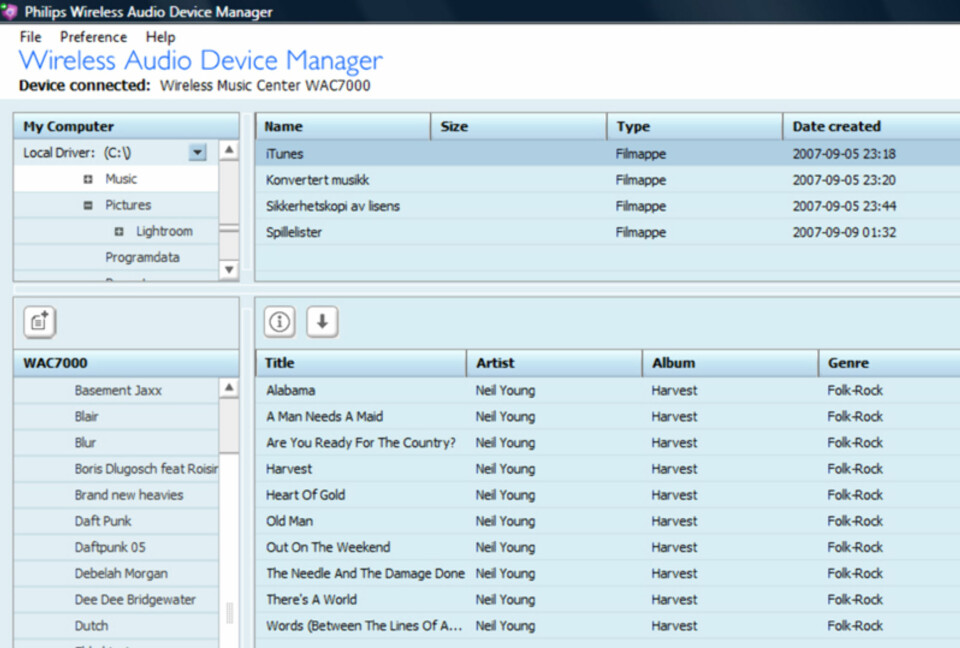This screenshot has width=960, height=648.
Task: Select the iTunes folder row
Action: point(607,153)
